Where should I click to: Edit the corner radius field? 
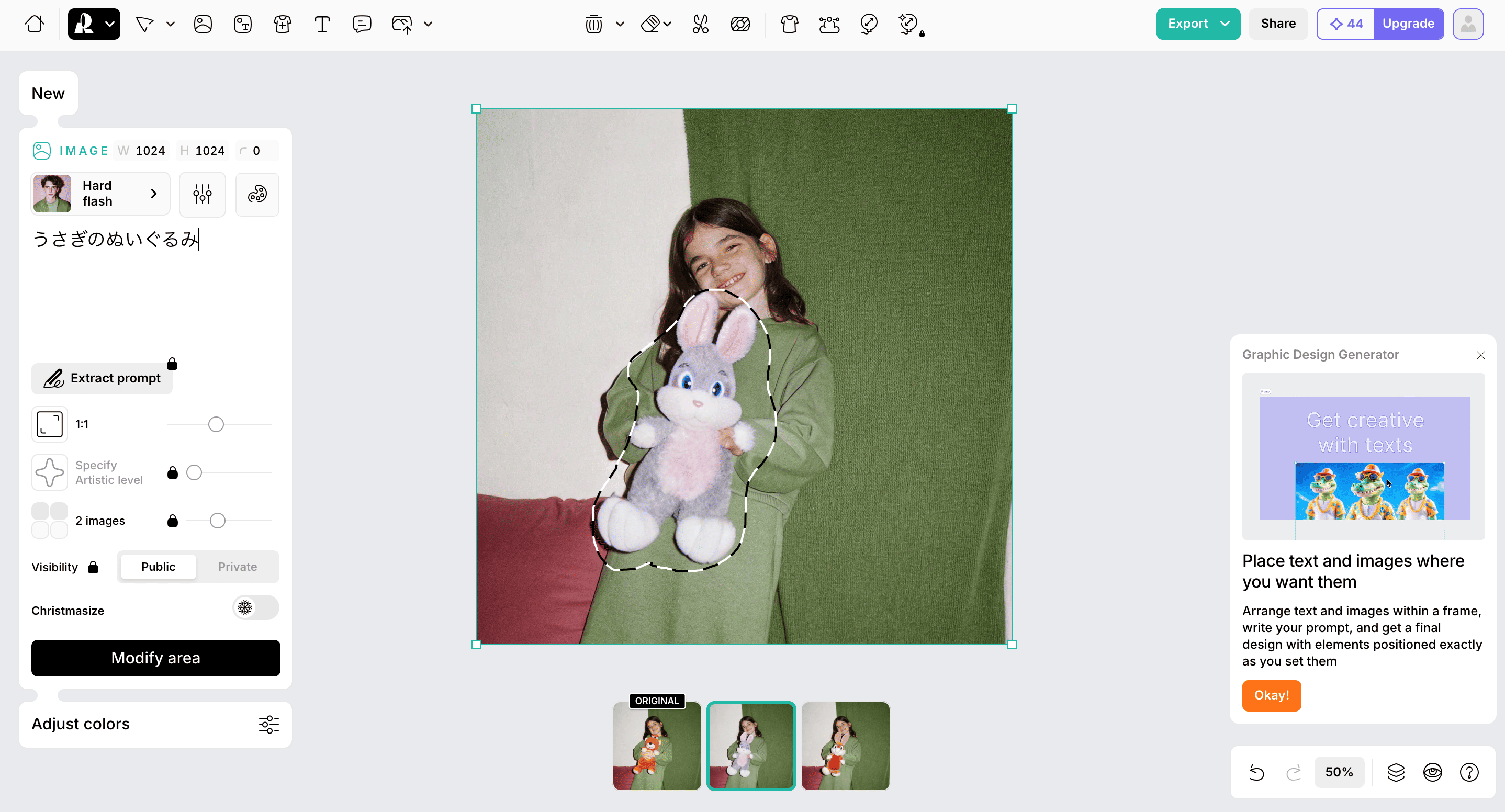257,151
